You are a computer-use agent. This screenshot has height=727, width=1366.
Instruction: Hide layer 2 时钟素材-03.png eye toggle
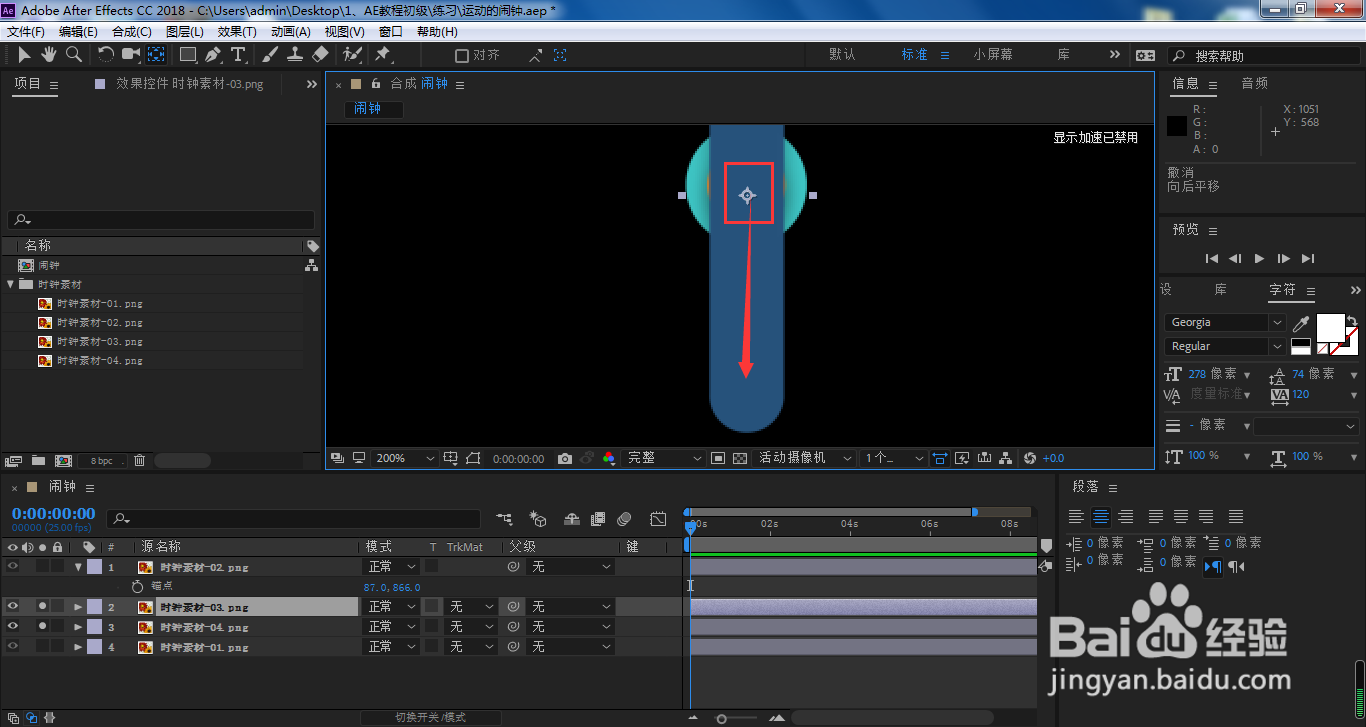13,607
